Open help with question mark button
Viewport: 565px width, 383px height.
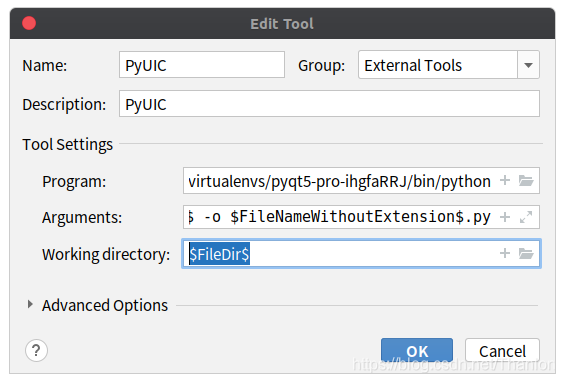(x=36, y=350)
